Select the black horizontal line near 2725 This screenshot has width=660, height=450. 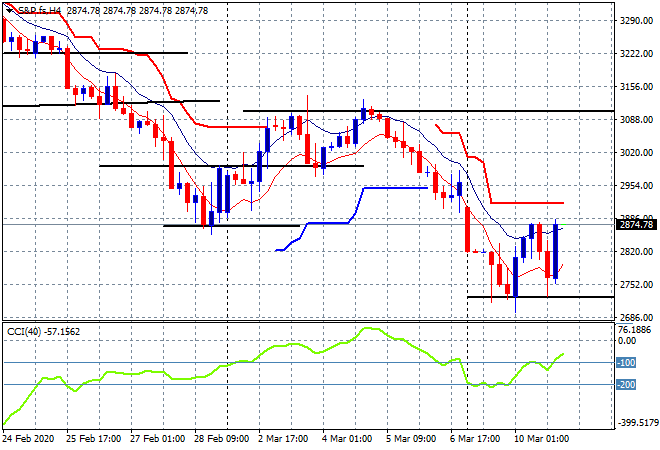pyautogui.click(x=540, y=297)
